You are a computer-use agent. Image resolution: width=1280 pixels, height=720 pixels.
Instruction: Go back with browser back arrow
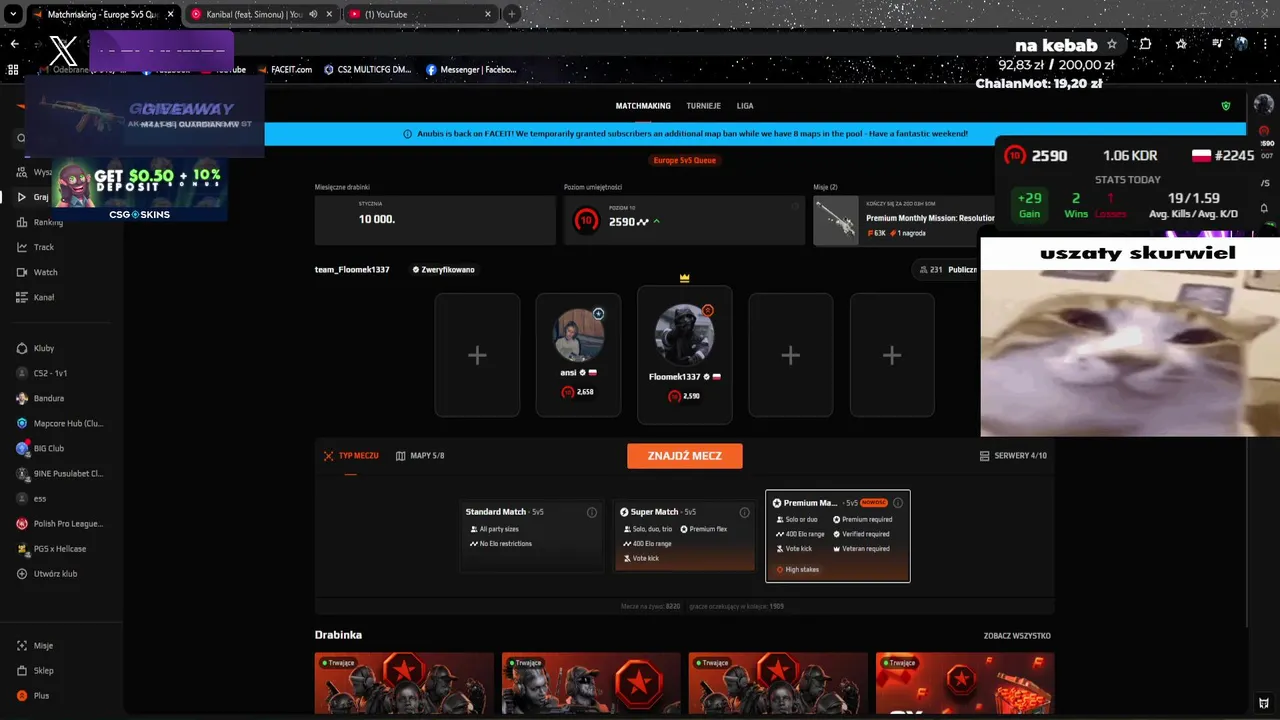[14, 44]
